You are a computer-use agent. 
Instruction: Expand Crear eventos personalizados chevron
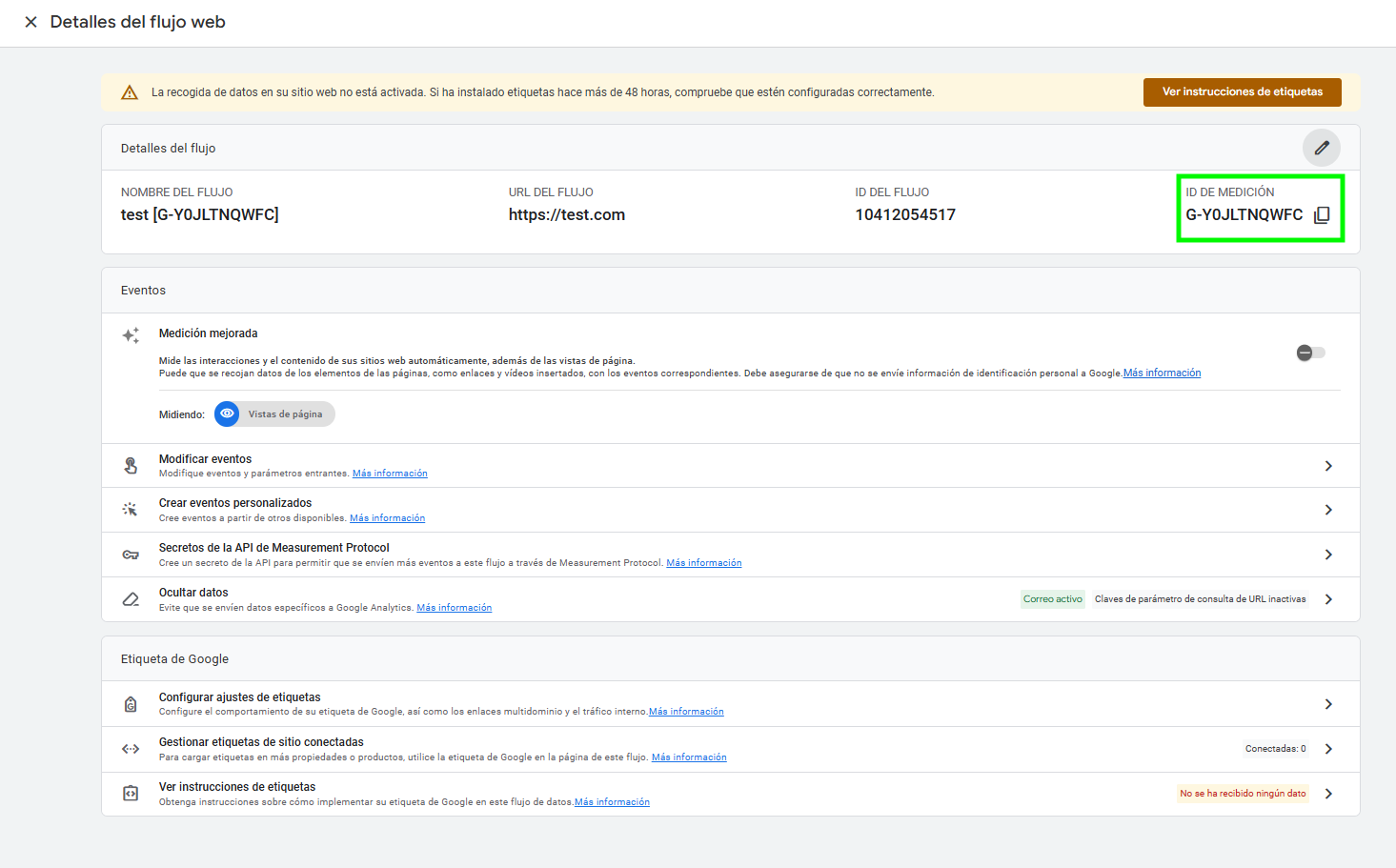pyautogui.click(x=1328, y=510)
